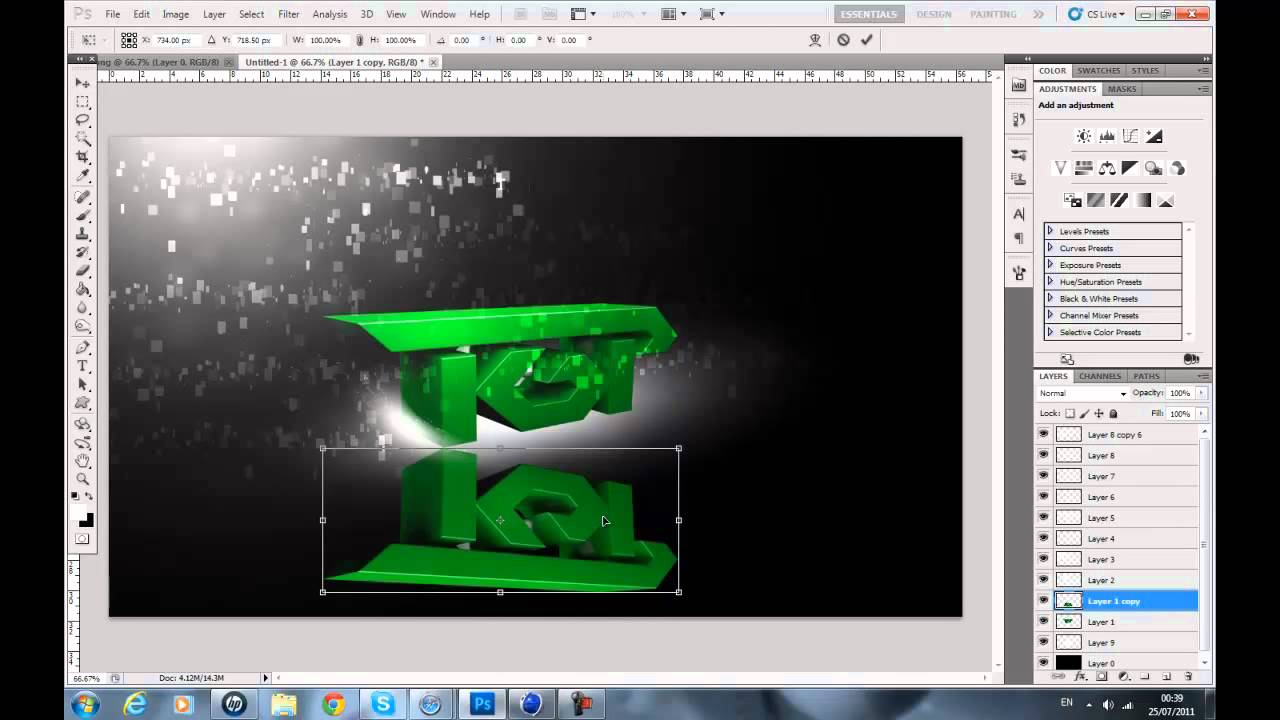Expand Channel Mixer Presets
Viewport: 1280px width, 720px height.
1050,315
